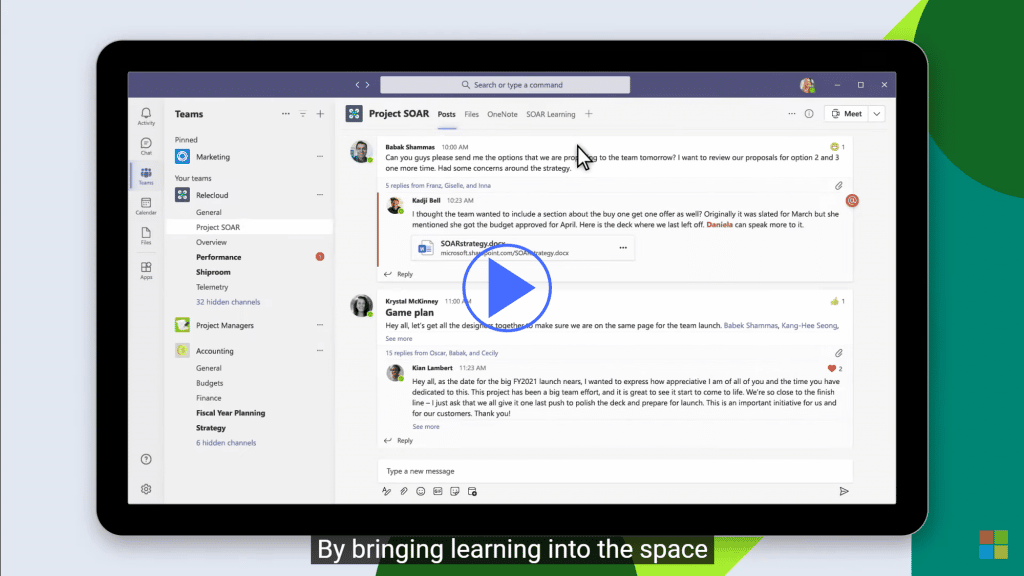Play the video with the blue play button
Image resolution: width=1024 pixels, height=576 pixels.
[x=507, y=287]
